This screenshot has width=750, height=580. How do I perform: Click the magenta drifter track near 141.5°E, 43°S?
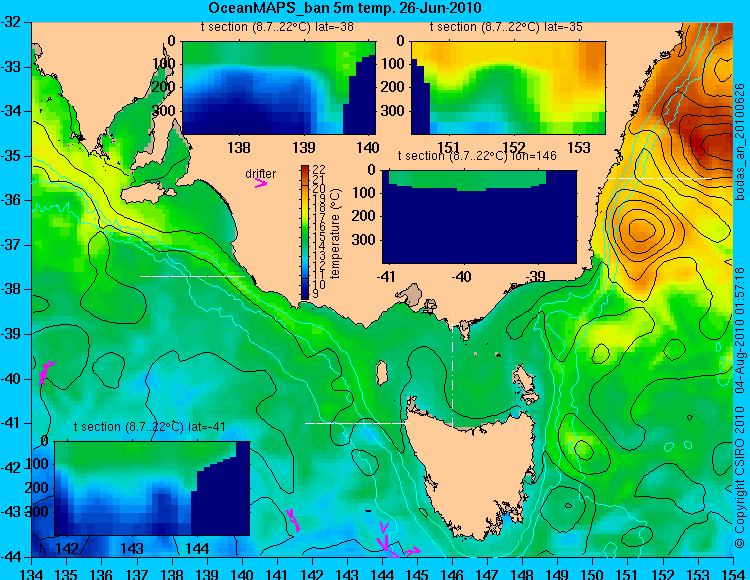(293, 520)
